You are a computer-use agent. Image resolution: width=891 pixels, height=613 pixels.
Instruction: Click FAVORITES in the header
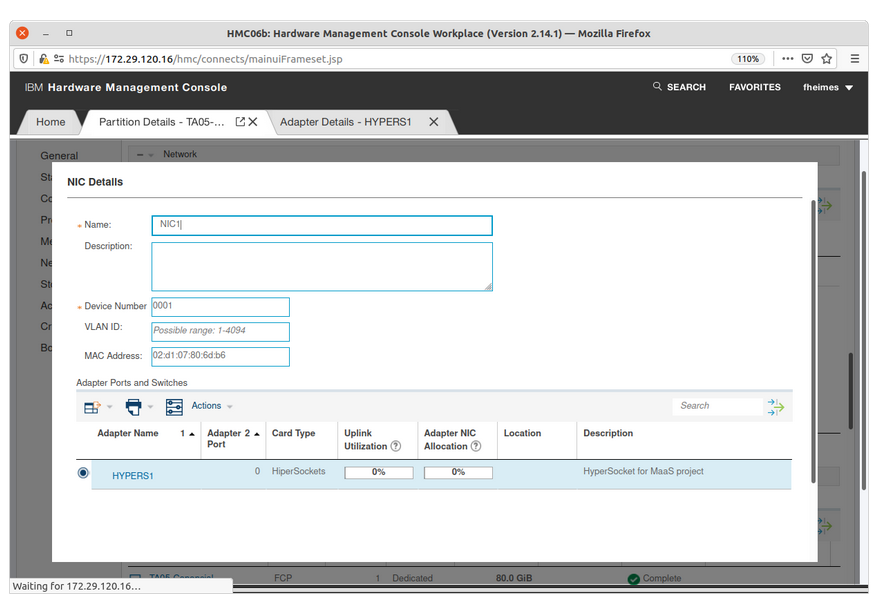tap(754, 88)
